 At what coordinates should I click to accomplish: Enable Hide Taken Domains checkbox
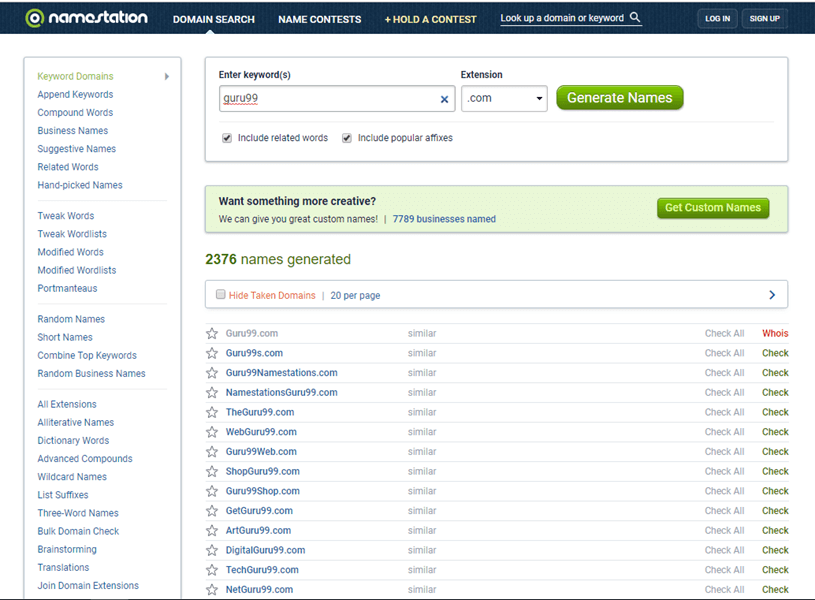point(221,295)
